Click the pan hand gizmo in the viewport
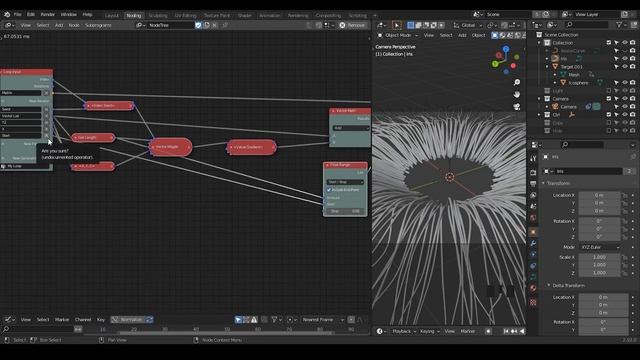The height and width of the screenshot is (360, 640). (517, 94)
